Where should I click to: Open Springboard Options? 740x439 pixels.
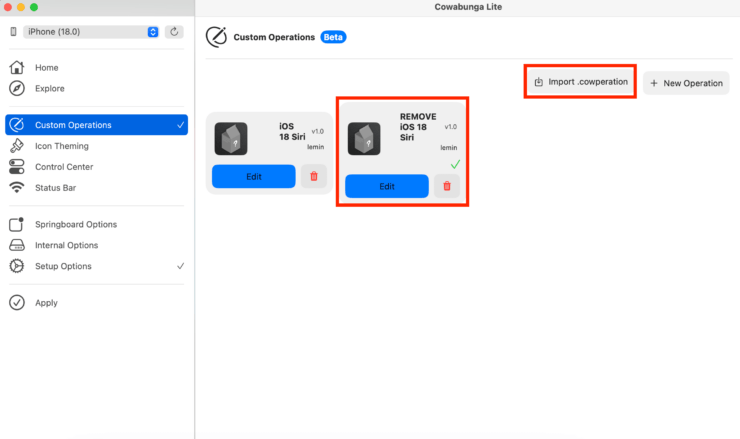[x=96, y=224]
